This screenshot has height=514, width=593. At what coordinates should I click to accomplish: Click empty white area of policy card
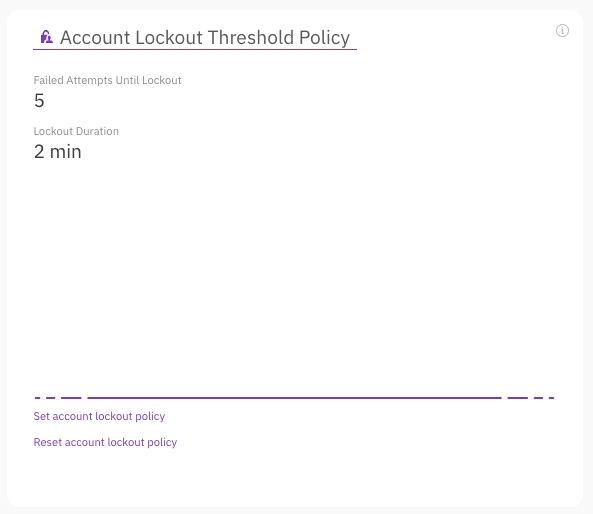(303, 265)
